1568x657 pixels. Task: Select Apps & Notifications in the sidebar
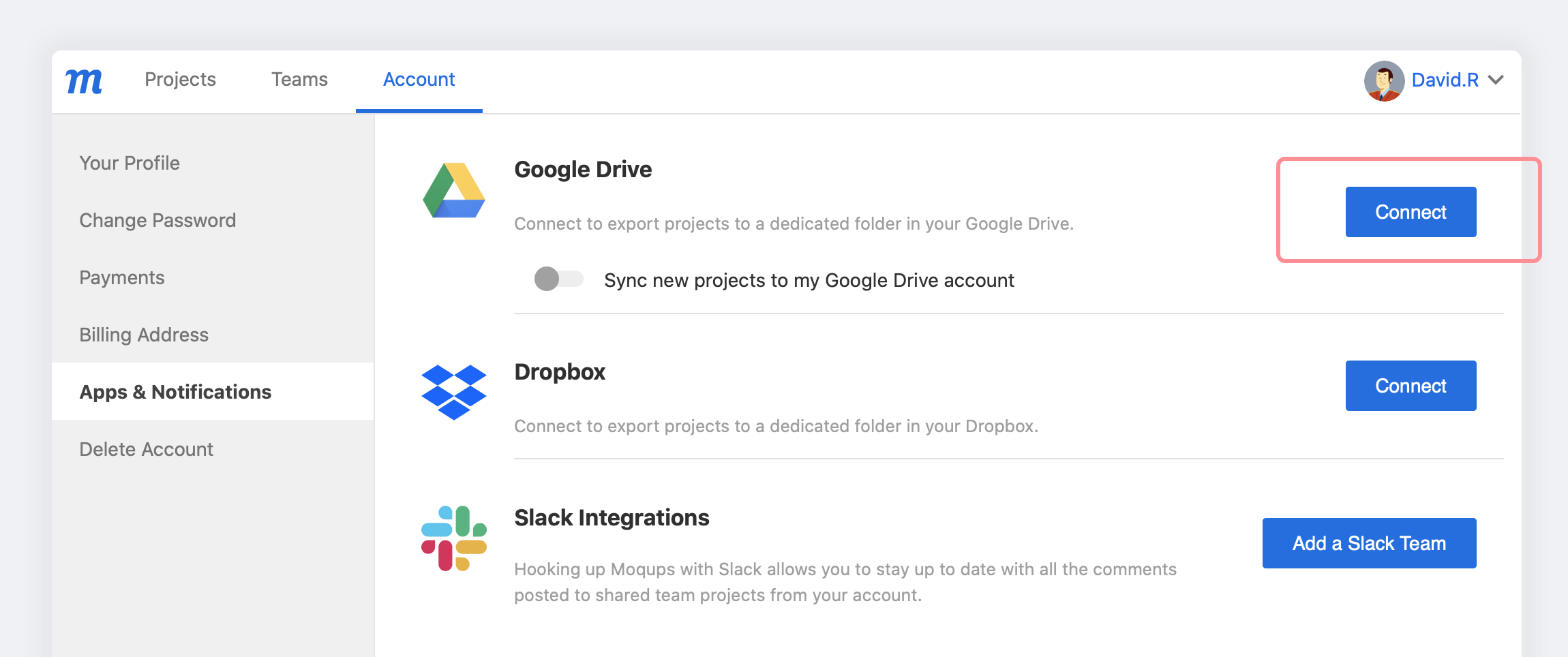coord(175,392)
